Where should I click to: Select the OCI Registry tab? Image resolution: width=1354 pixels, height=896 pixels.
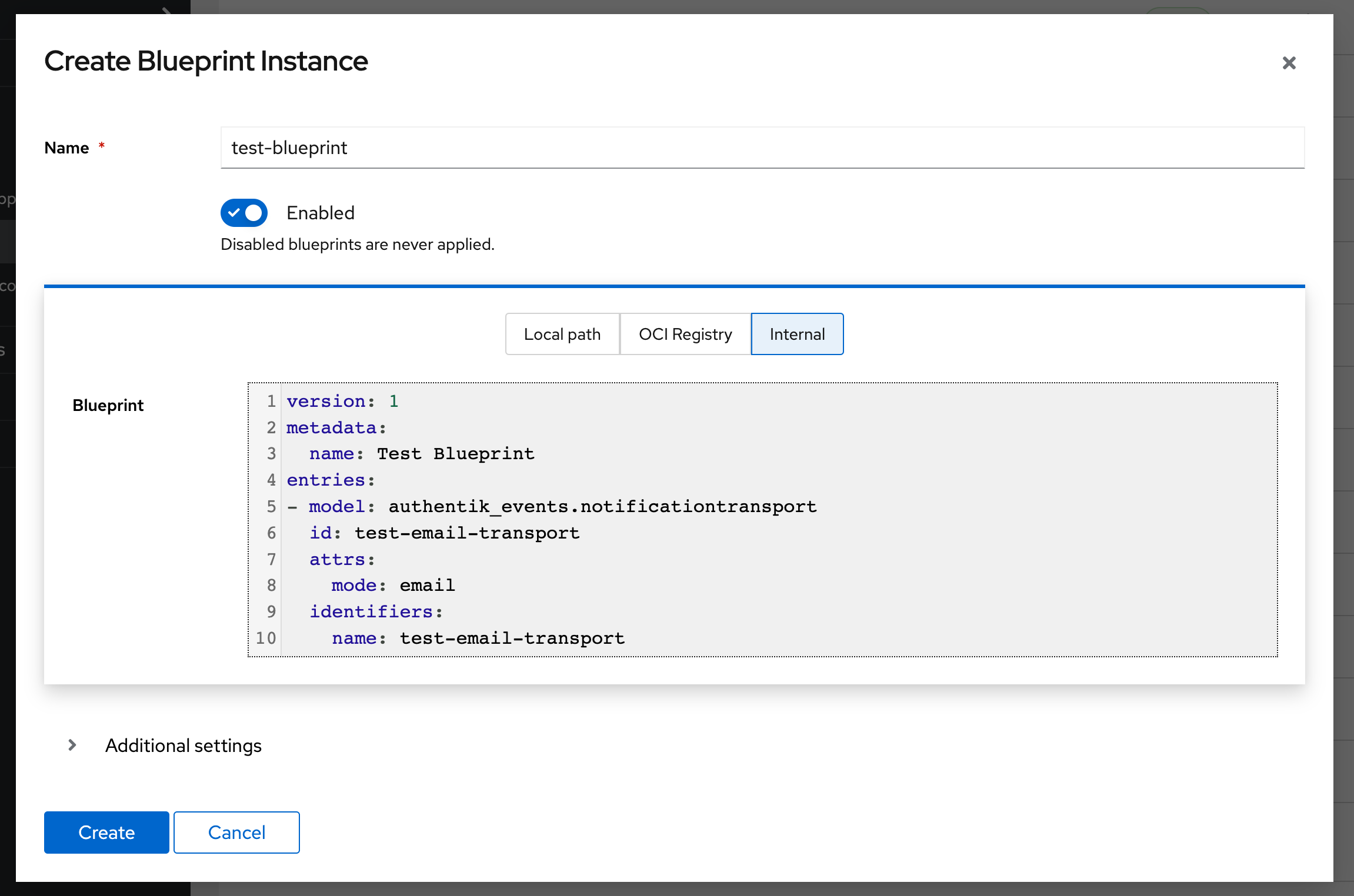click(x=685, y=334)
